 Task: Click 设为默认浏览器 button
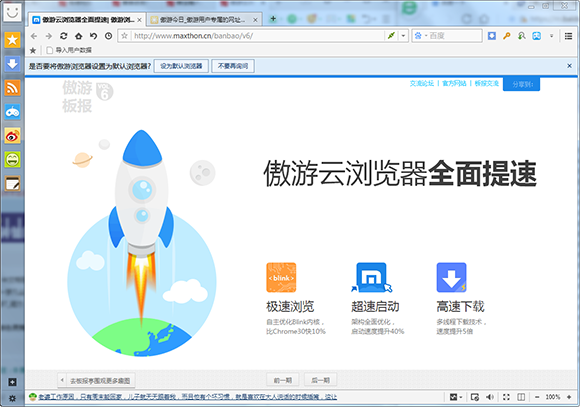click(x=181, y=66)
